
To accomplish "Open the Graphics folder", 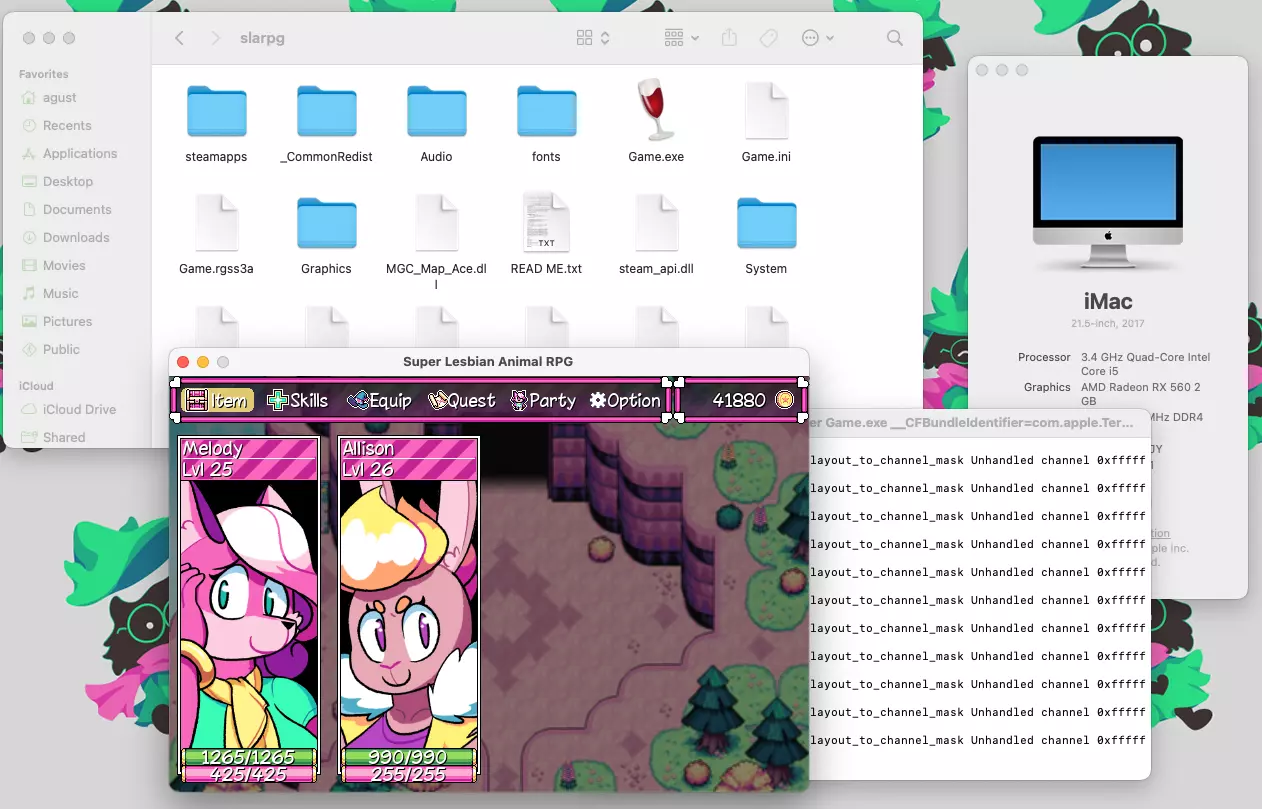I will tap(326, 224).
